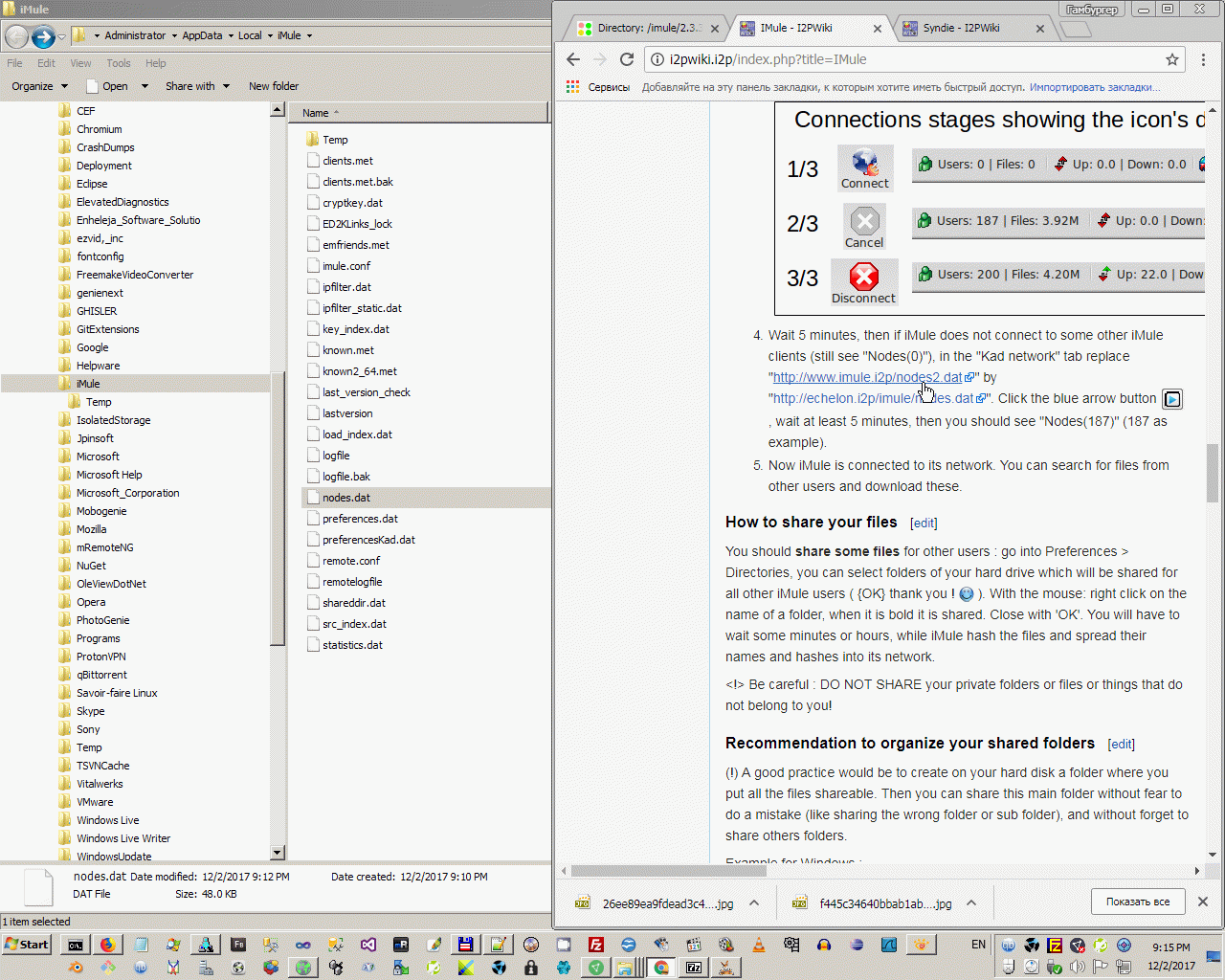
Task: Open the Explorer Help menu
Action: tap(156, 63)
